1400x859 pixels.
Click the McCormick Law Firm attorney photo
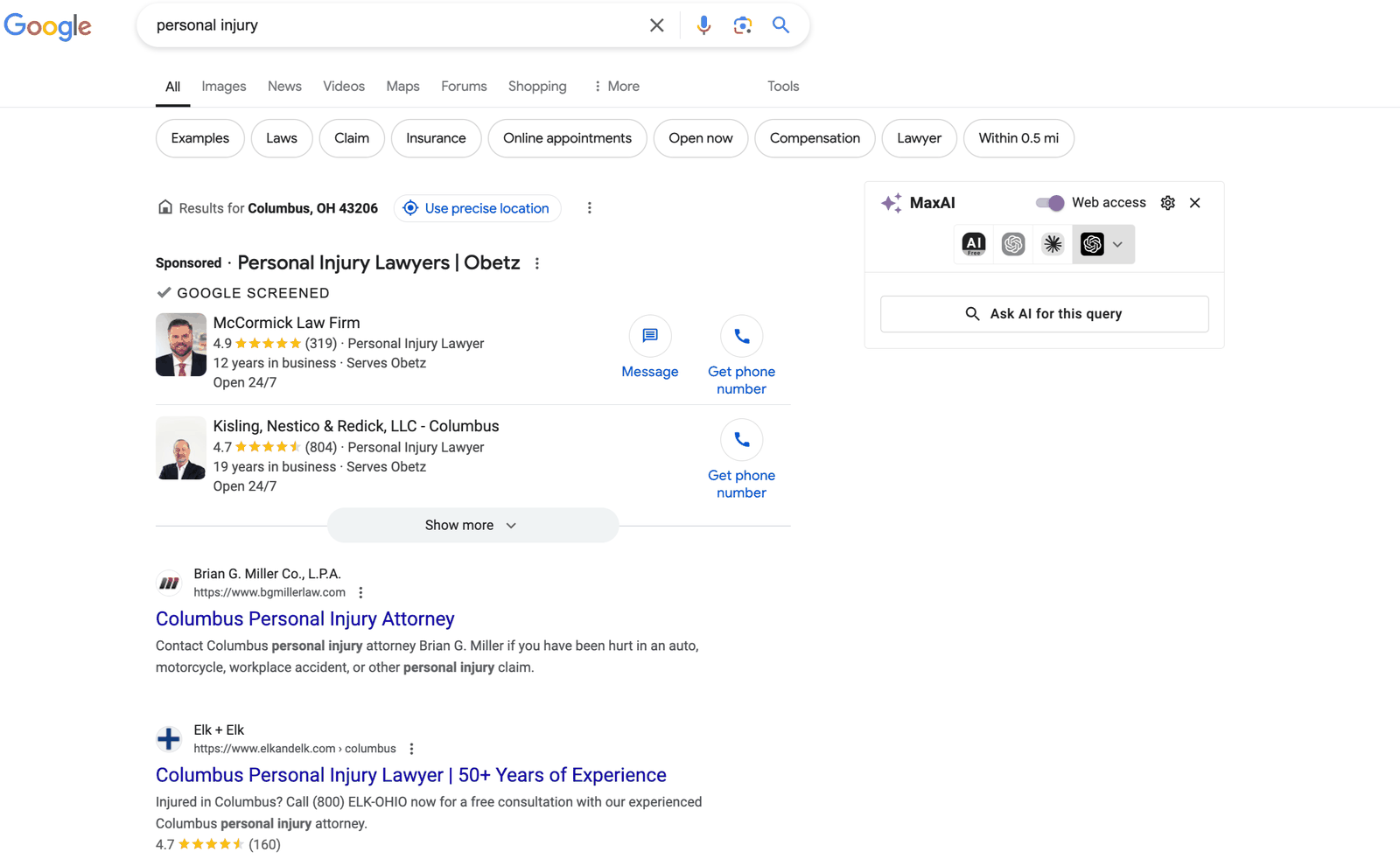(181, 345)
